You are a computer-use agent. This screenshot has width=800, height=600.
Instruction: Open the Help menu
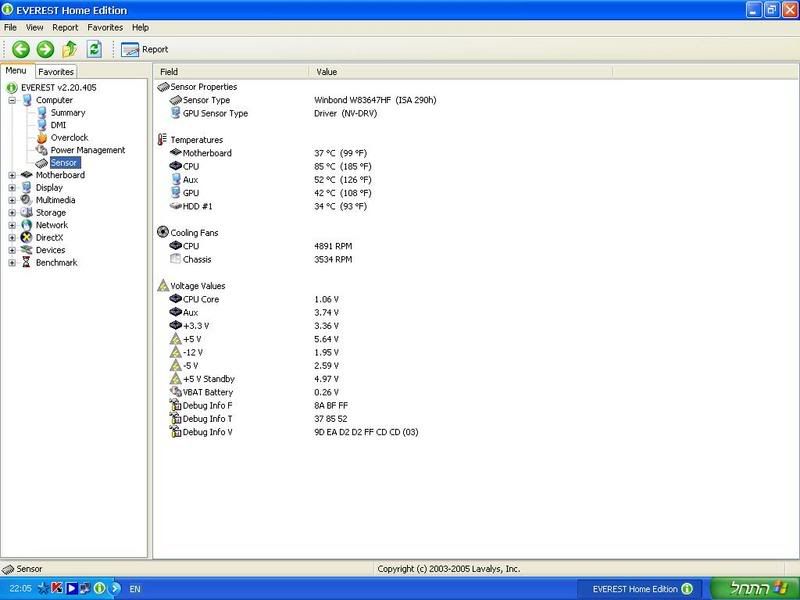coord(140,28)
